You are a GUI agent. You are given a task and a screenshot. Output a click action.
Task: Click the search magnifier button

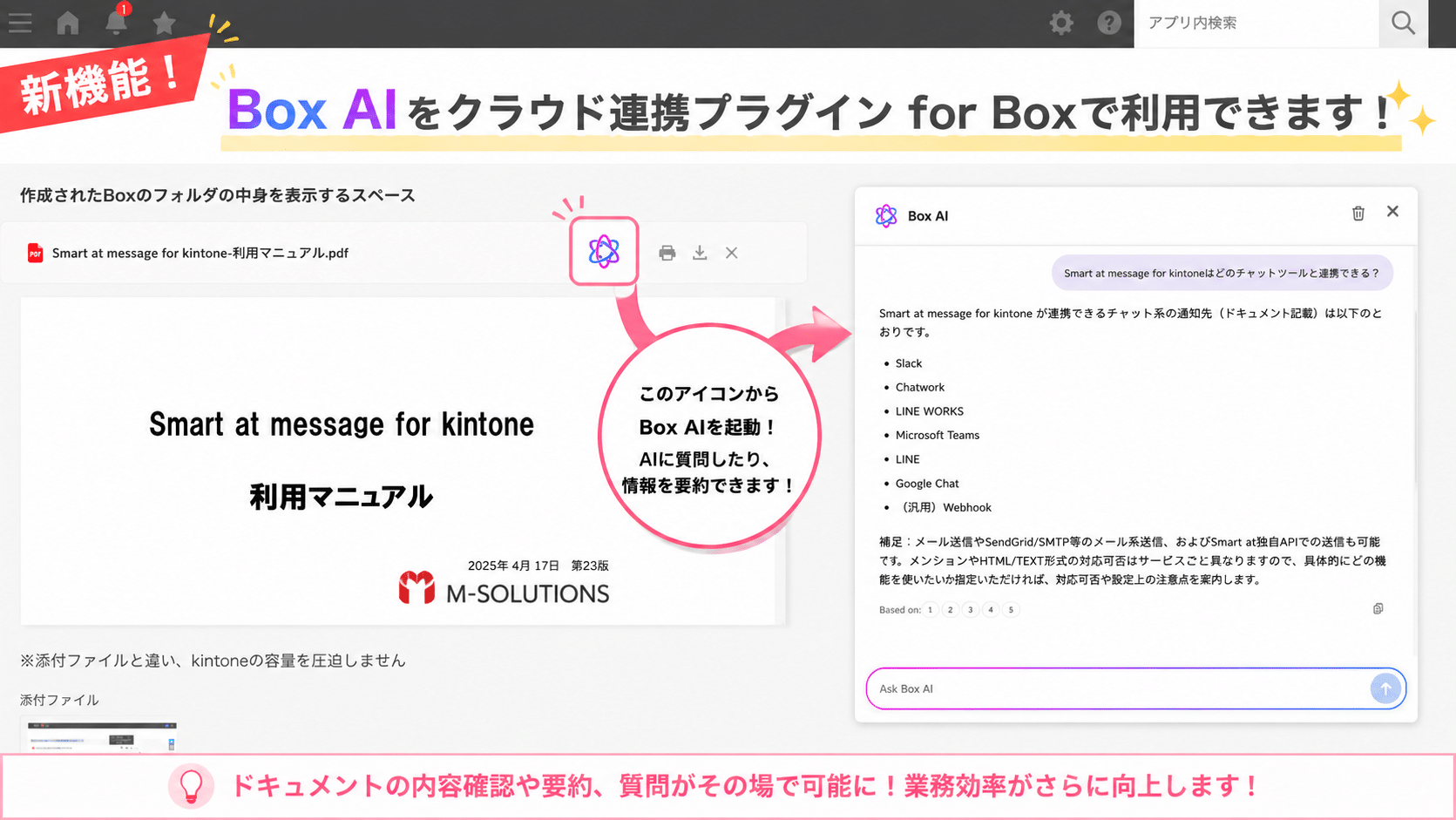[x=1403, y=24]
